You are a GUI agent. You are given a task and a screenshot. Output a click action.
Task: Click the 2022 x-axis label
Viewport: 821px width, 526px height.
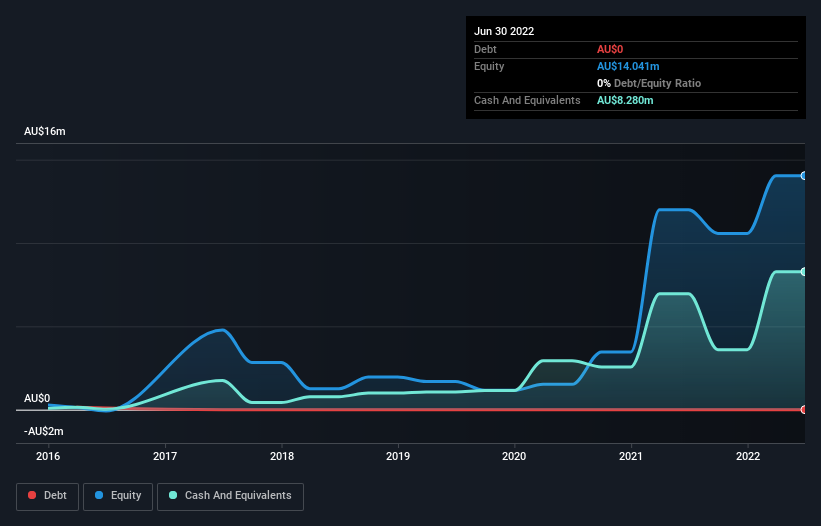[748, 456]
